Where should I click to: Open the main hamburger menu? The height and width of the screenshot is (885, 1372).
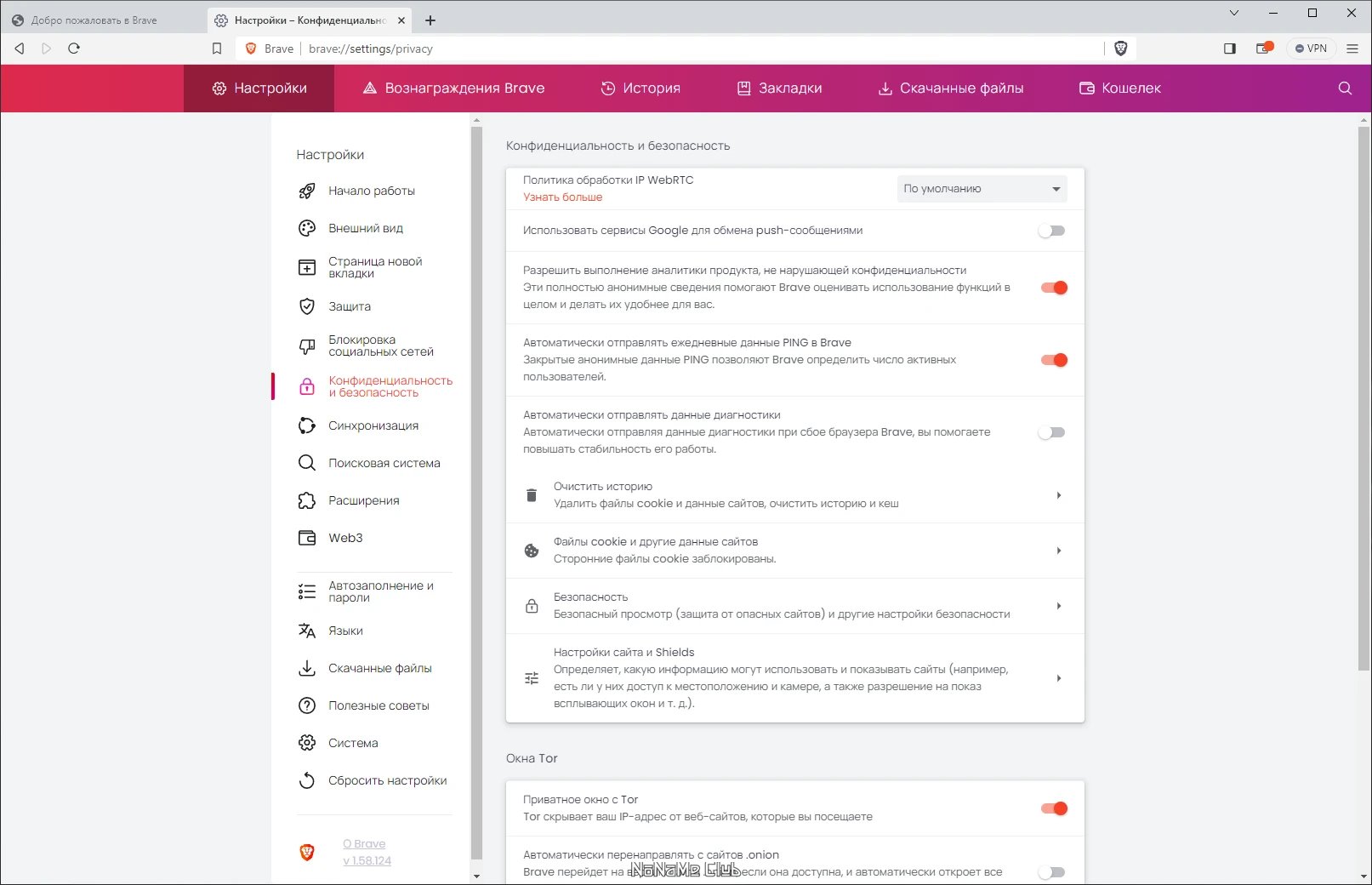[x=1352, y=49]
